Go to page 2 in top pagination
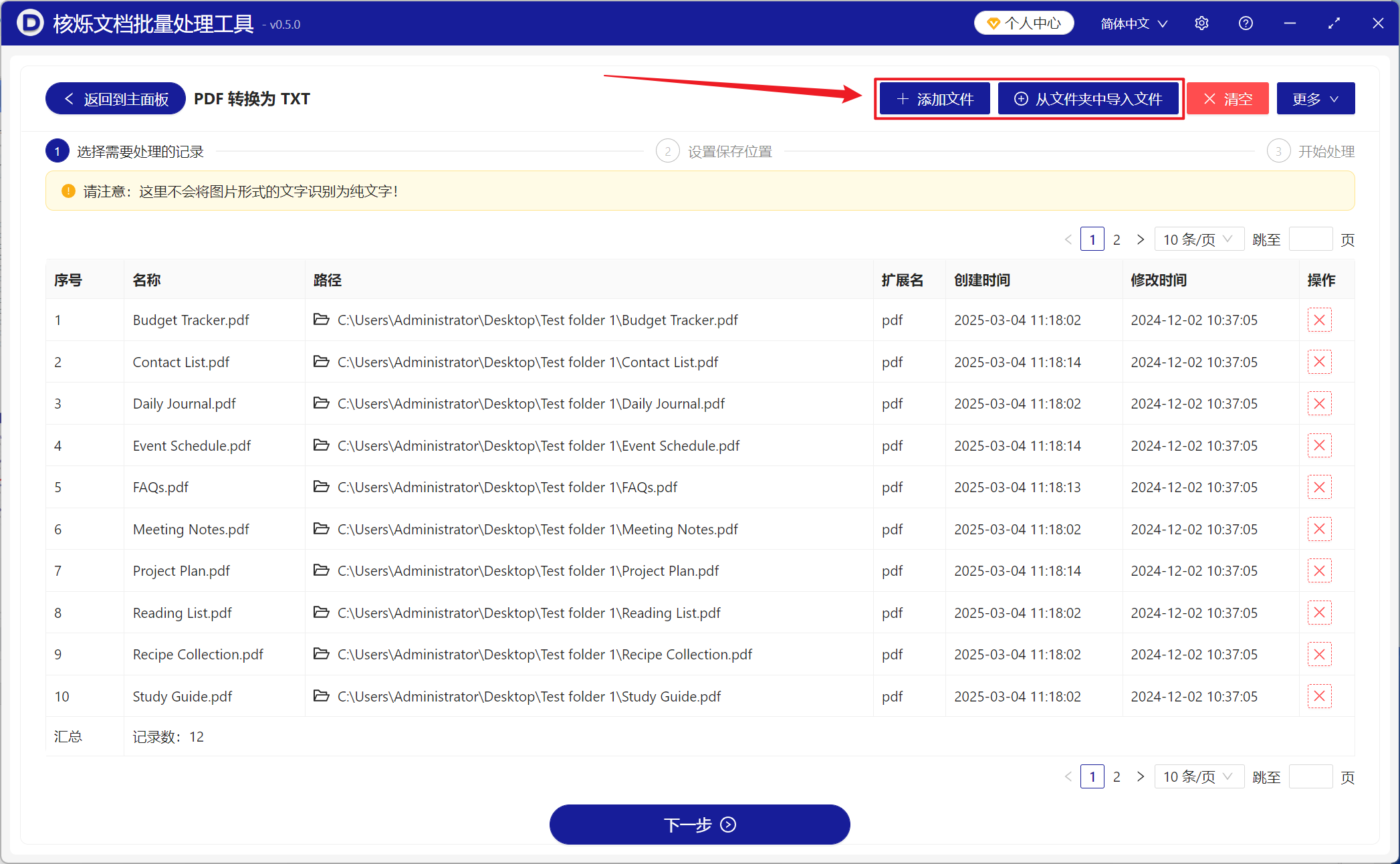This screenshot has height=864, width=1400. pyautogui.click(x=1117, y=239)
